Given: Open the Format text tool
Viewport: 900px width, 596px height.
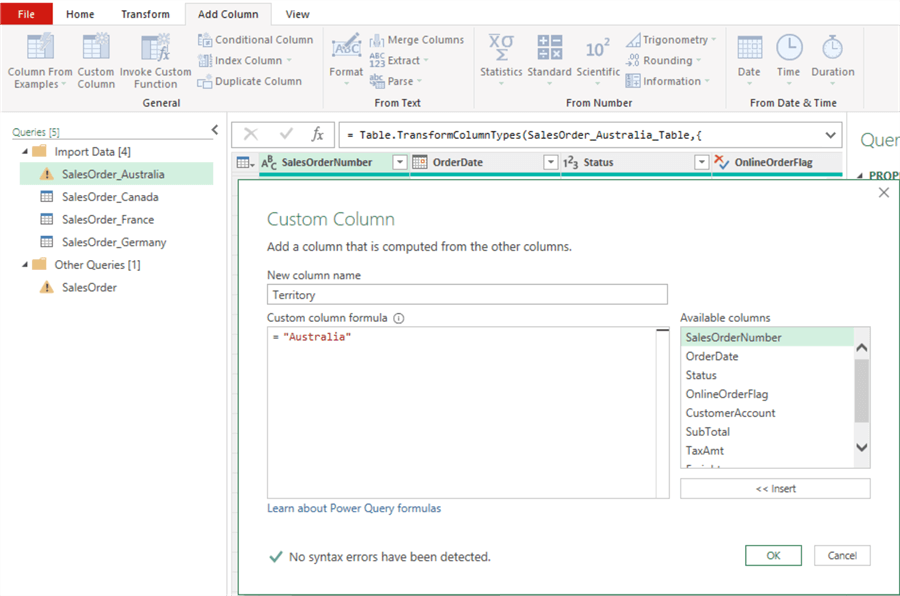Looking at the screenshot, I should point(346,60).
